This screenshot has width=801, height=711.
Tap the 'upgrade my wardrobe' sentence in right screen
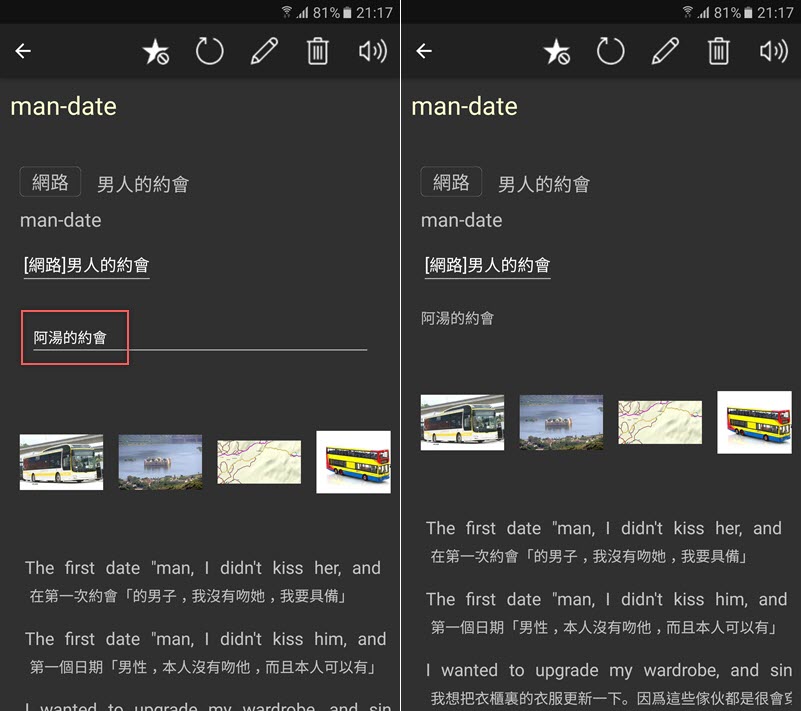[x=609, y=670]
